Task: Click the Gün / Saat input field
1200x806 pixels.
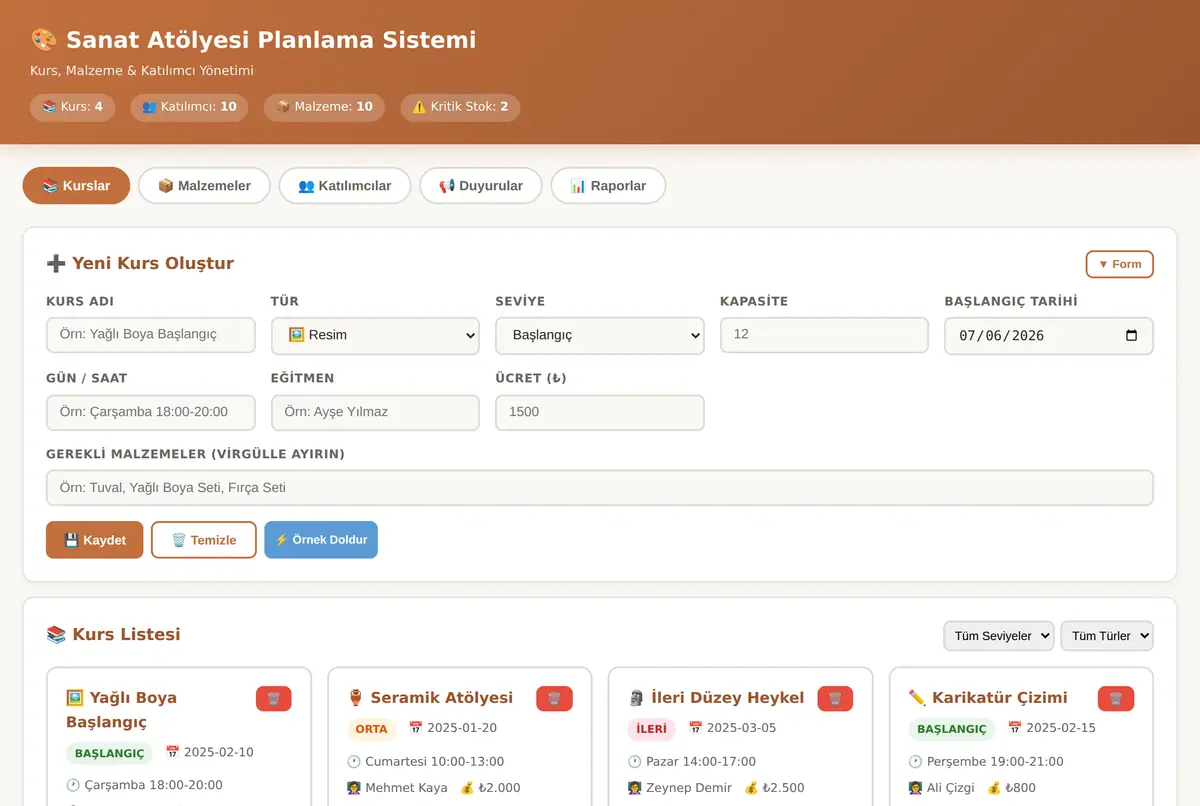Action: click(x=151, y=412)
